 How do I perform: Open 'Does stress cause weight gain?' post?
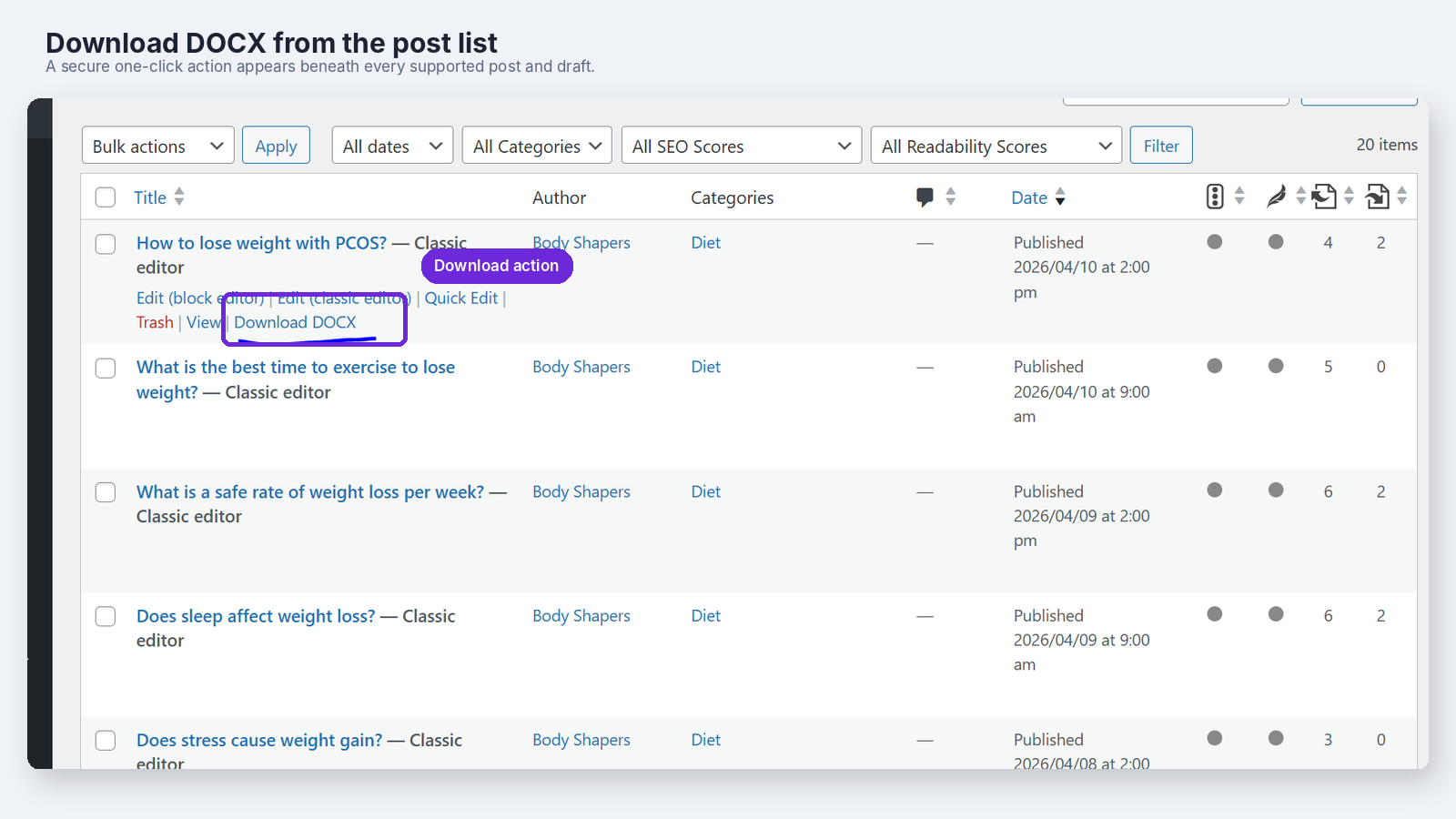tap(259, 740)
